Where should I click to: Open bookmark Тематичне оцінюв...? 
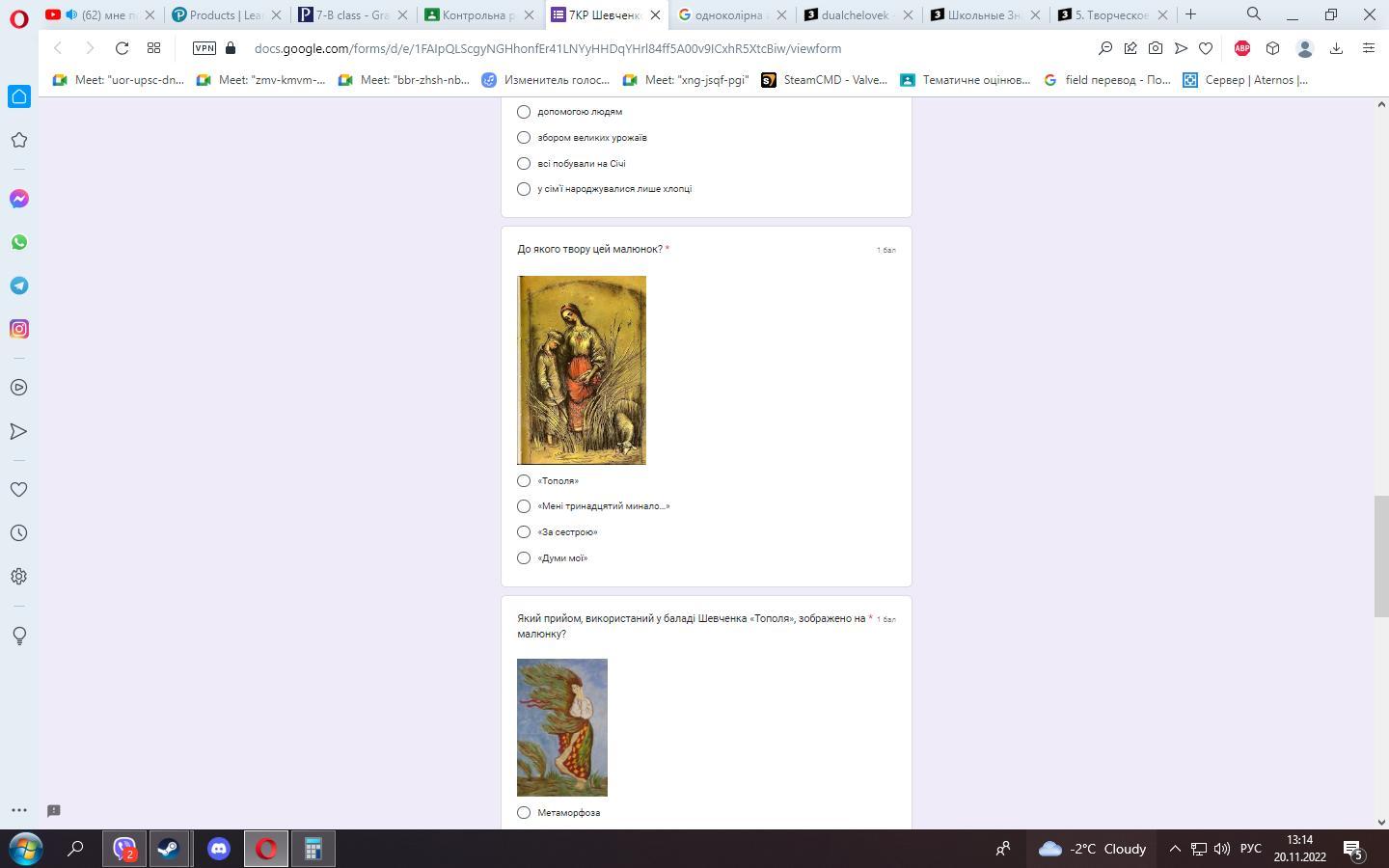point(966,80)
